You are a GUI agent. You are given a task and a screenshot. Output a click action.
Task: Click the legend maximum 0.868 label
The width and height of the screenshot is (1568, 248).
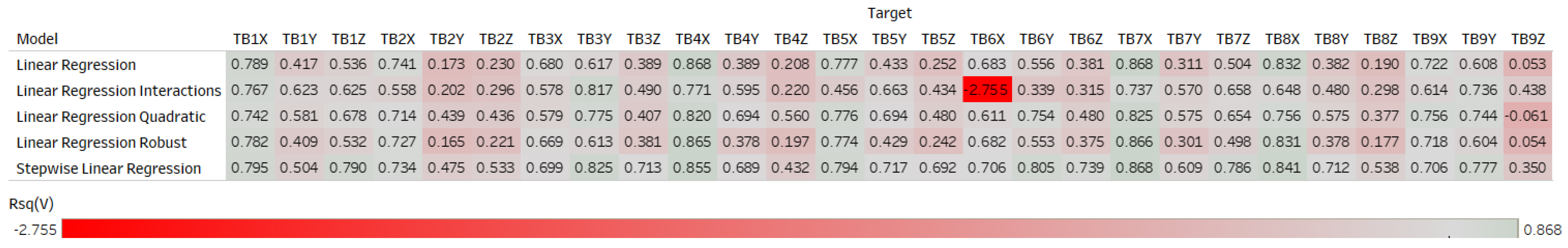[1542, 230]
